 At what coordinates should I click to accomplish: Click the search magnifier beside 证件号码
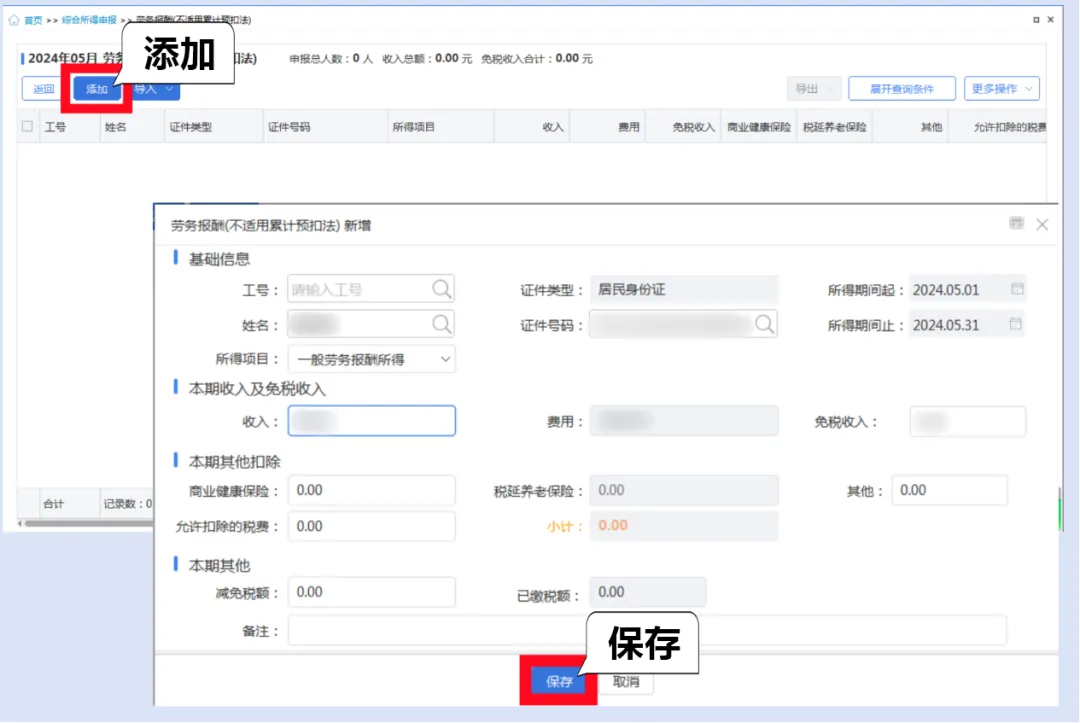tap(766, 324)
